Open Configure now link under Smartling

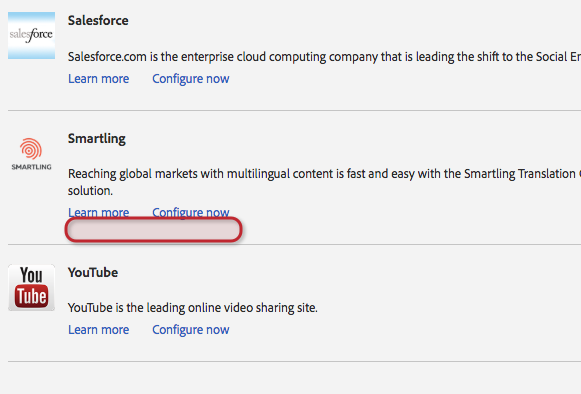click(x=191, y=212)
